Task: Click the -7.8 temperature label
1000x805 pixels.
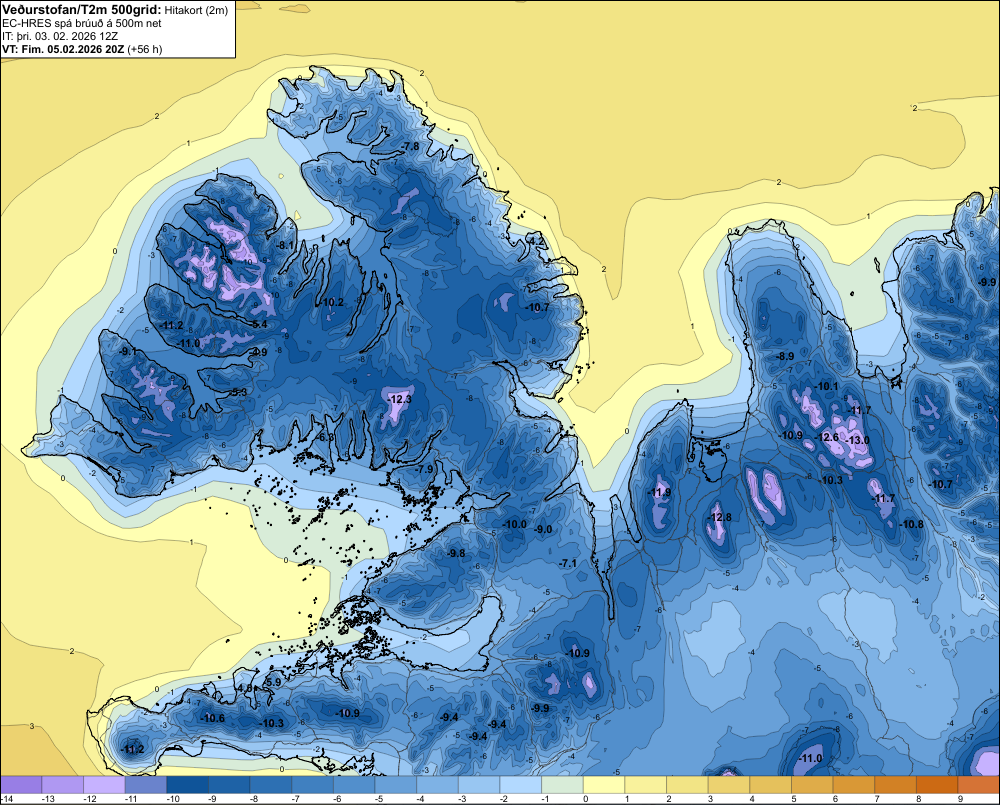Action: [x=410, y=146]
